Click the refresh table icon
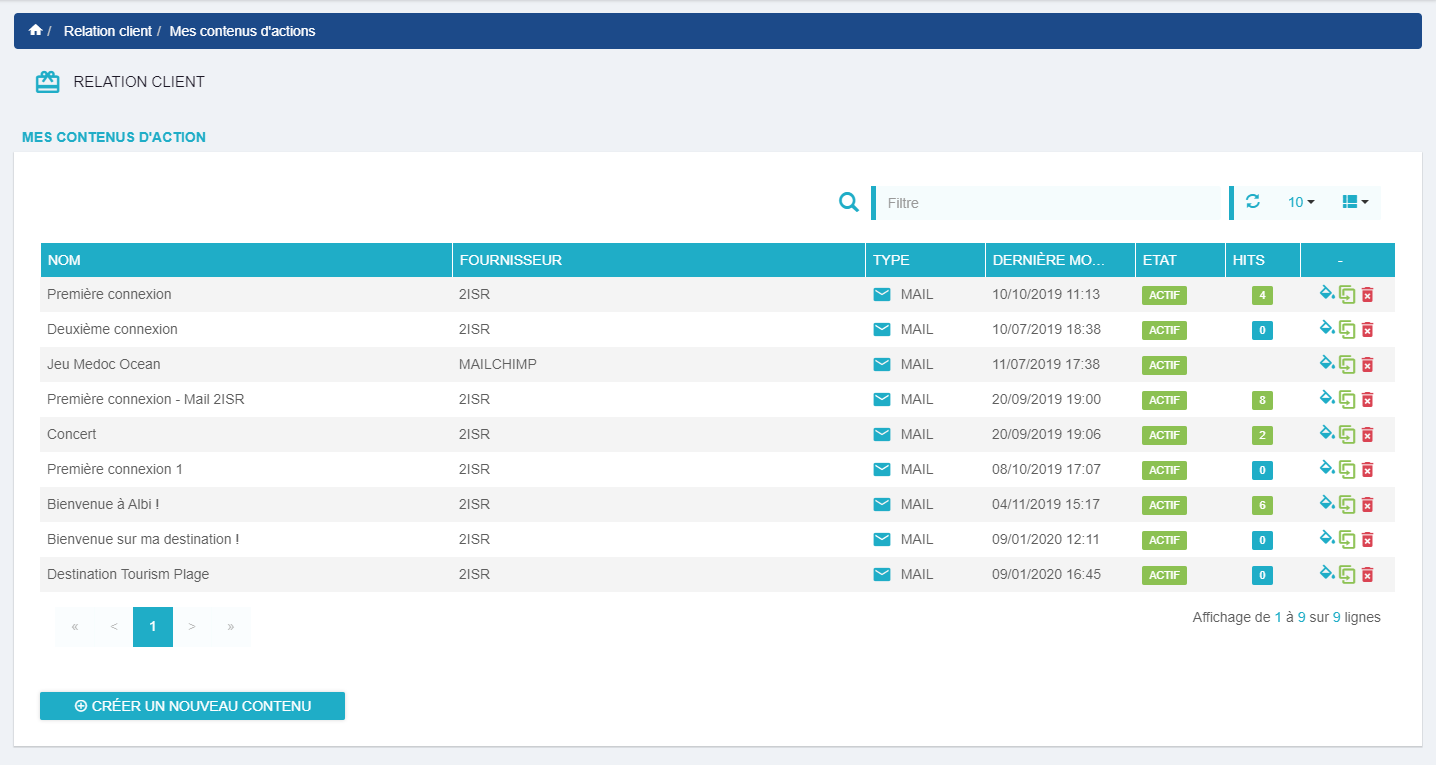The width and height of the screenshot is (1436, 765). (1253, 202)
